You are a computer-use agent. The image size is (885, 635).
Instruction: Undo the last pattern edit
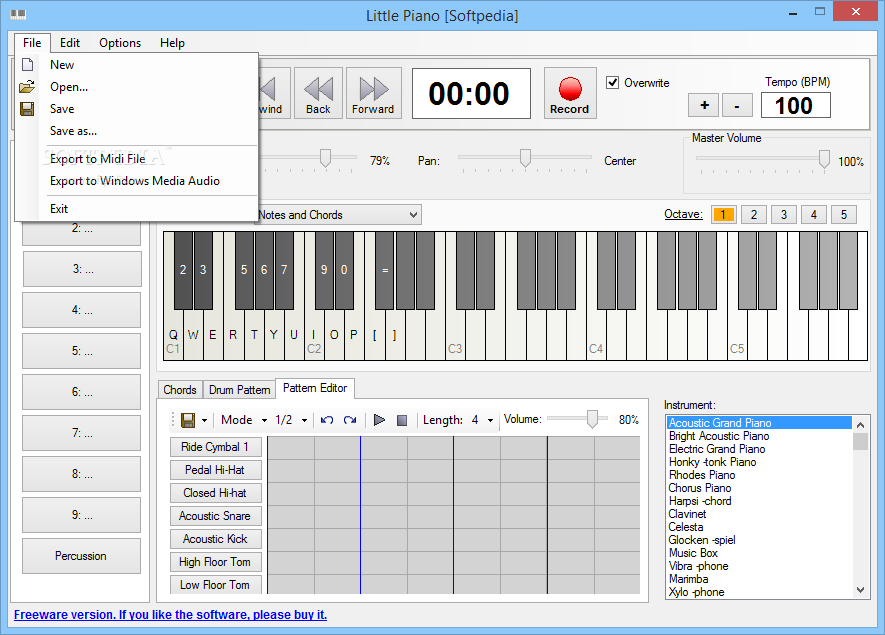[x=327, y=420]
